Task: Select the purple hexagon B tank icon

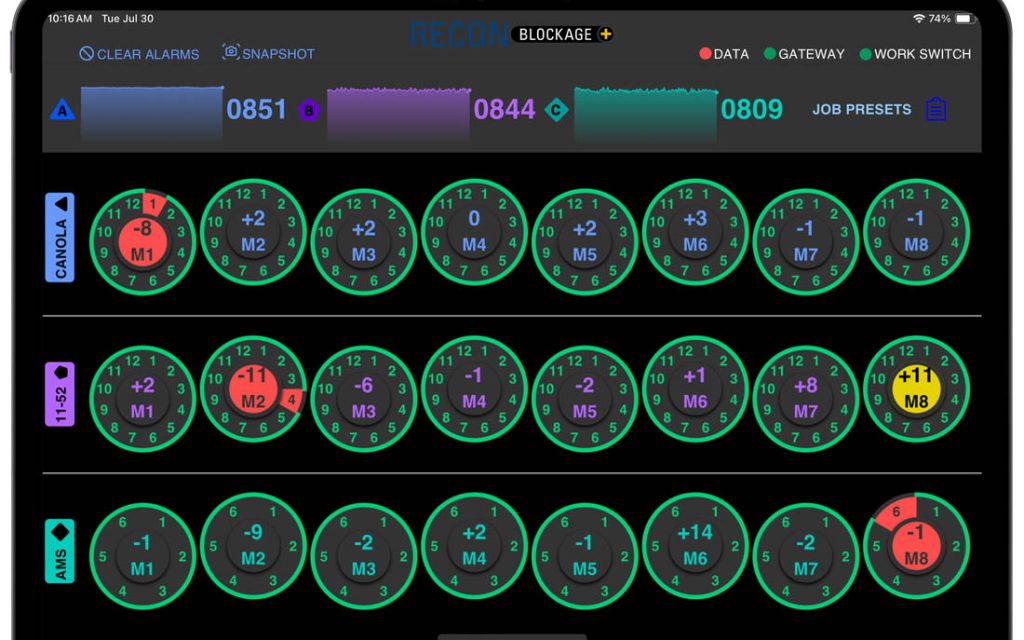Action: (310, 110)
